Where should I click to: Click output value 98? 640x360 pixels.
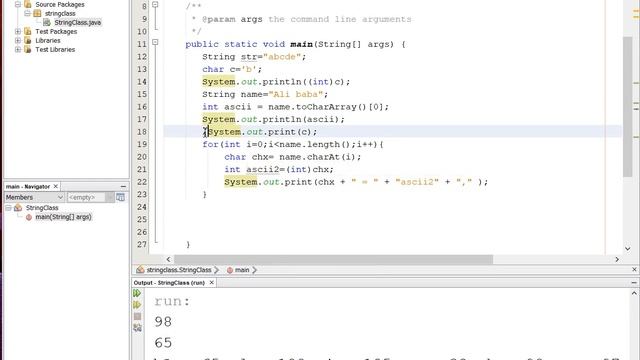tap(163, 322)
